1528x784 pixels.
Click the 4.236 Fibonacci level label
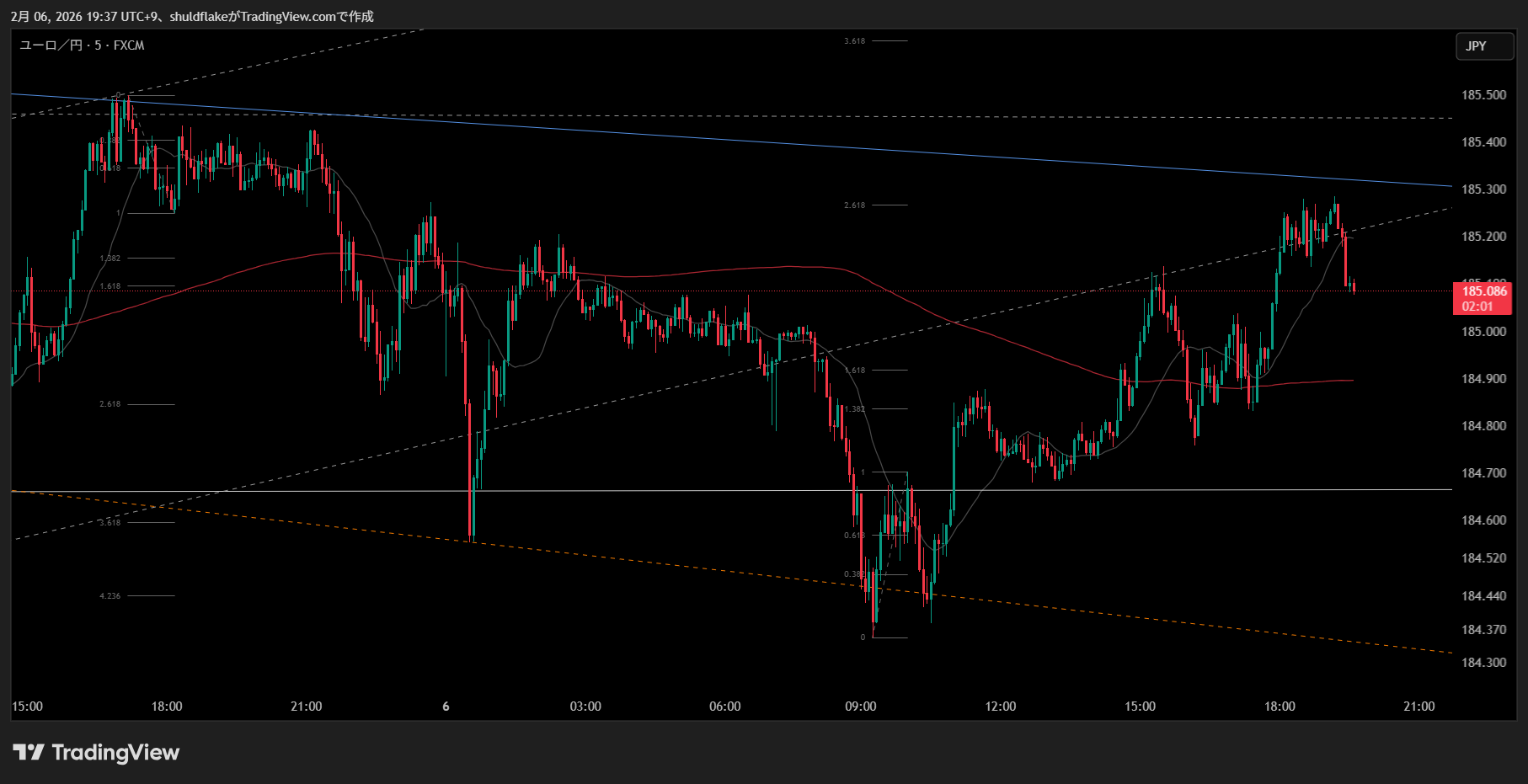(x=110, y=596)
